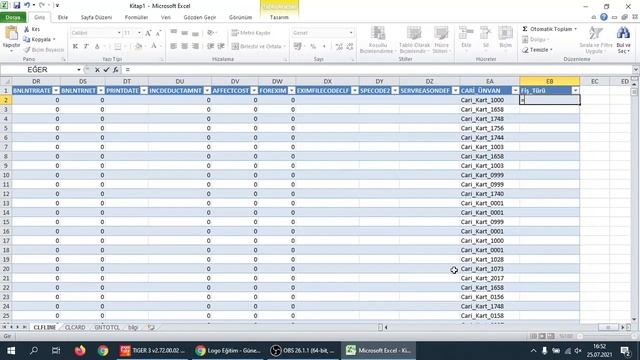Click the Yapıştır paste icon
Image resolution: width=640 pixels, height=360 pixels.
[11, 33]
